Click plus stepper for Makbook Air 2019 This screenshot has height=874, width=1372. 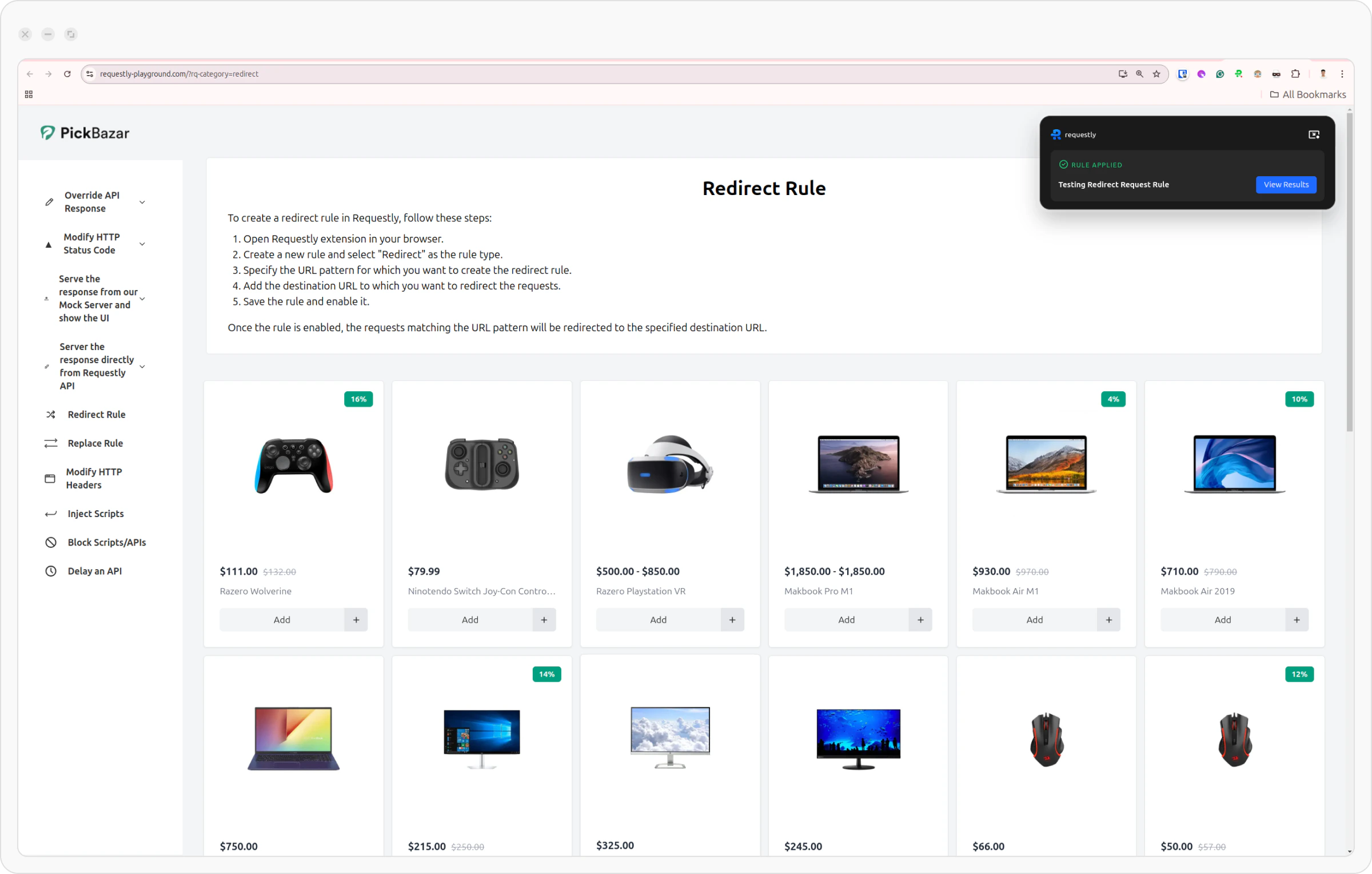coord(1297,619)
